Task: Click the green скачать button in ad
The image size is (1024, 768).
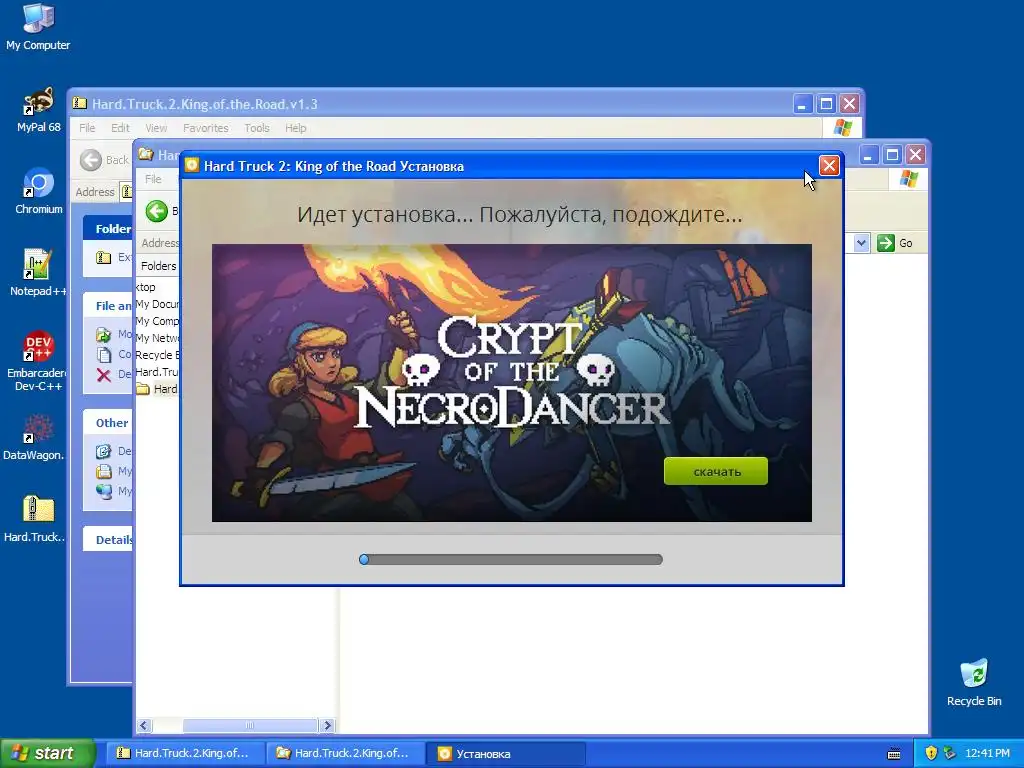Action: point(716,471)
